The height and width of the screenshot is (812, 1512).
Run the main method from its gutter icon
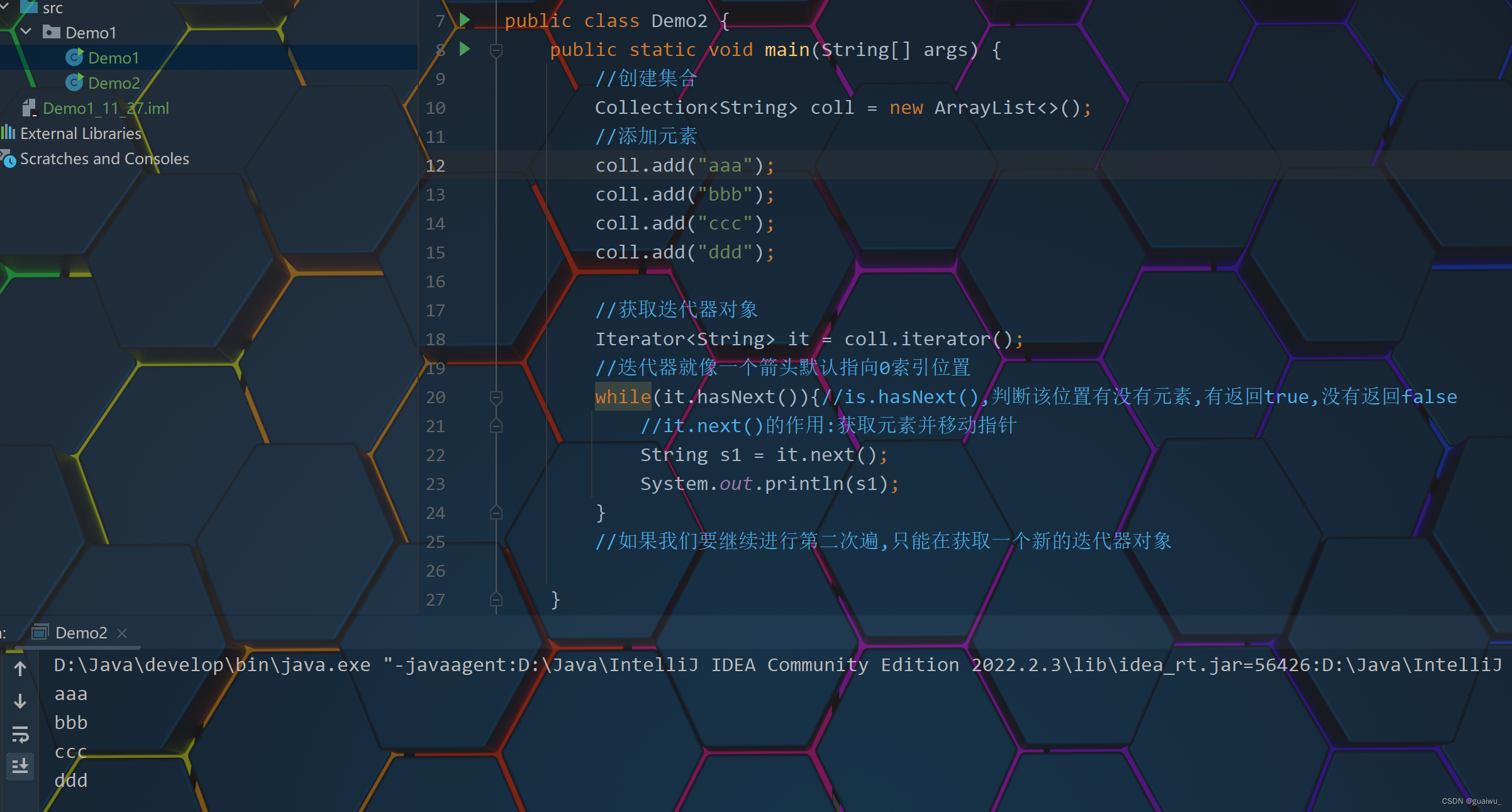pyautogui.click(x=464, y=49)
